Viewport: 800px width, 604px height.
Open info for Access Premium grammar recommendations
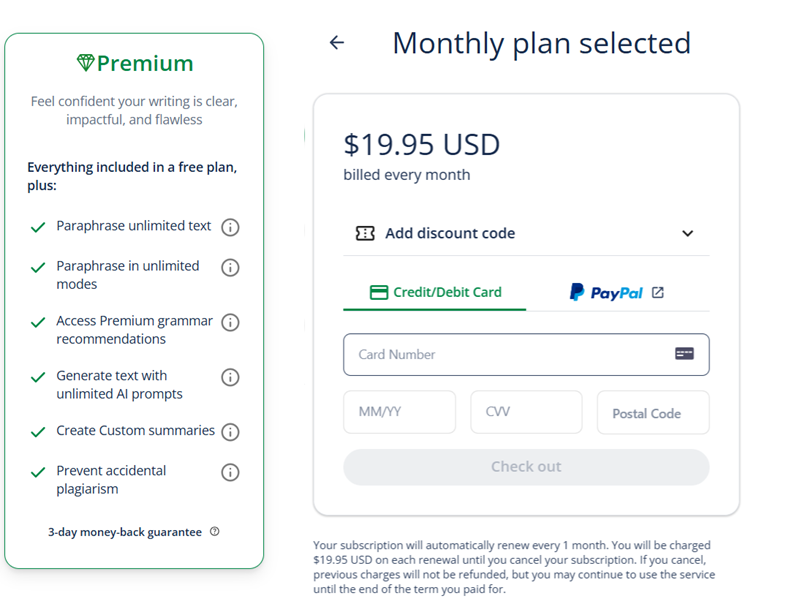(230, 322)
